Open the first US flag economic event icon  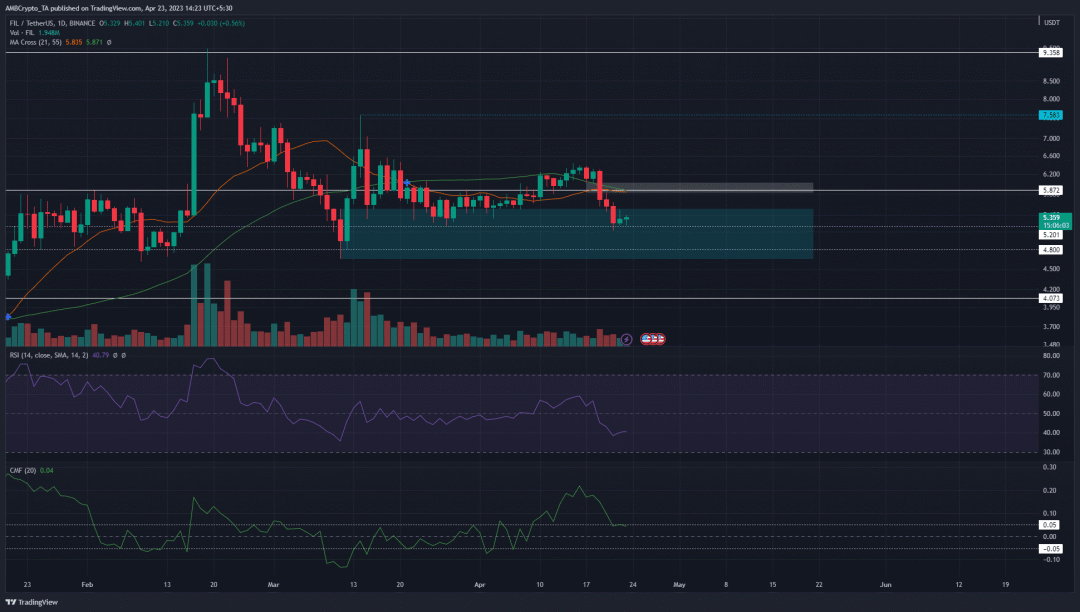645,339
